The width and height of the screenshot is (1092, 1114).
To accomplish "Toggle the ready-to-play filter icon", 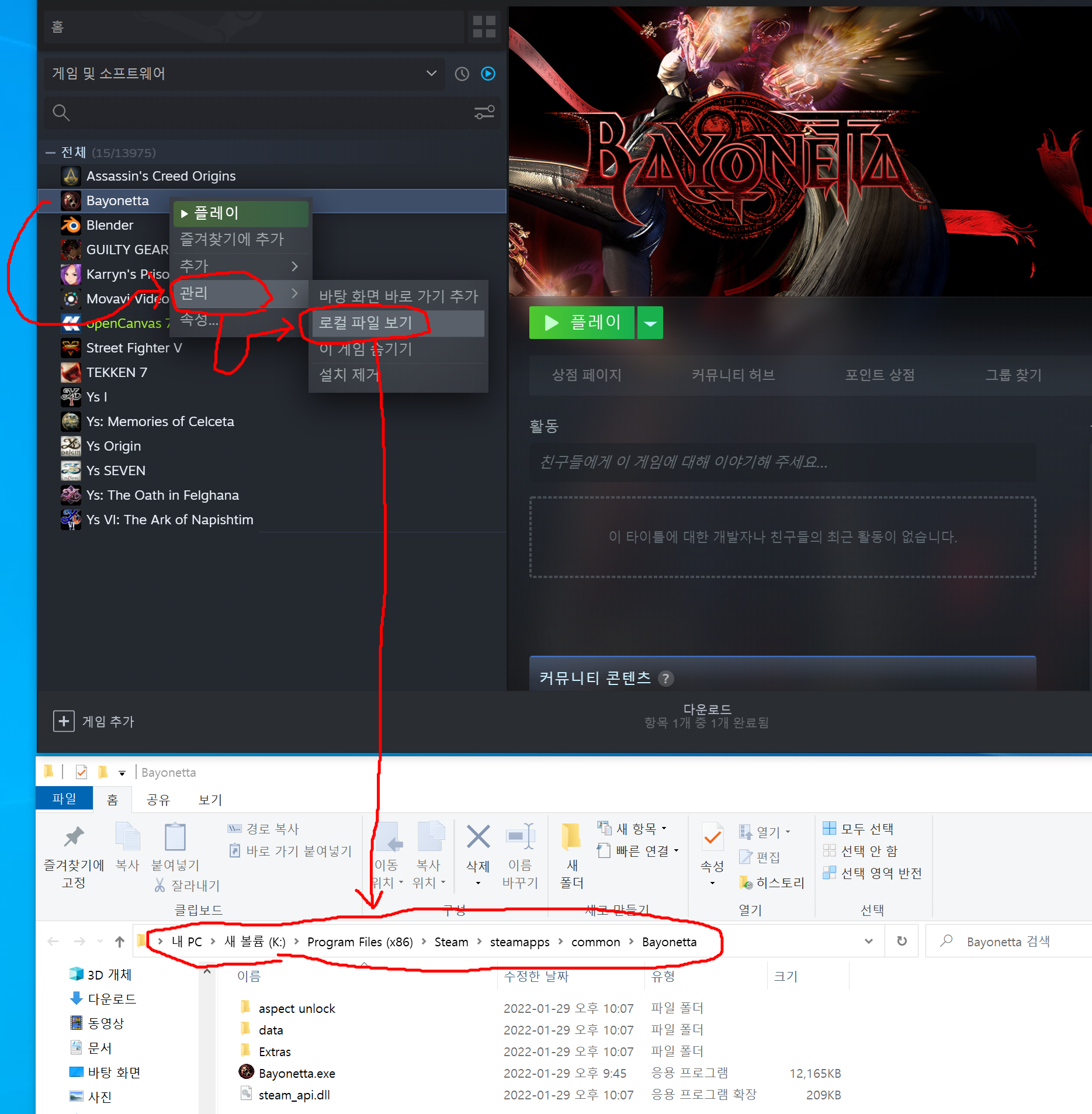I will click(x=488, y=73).
